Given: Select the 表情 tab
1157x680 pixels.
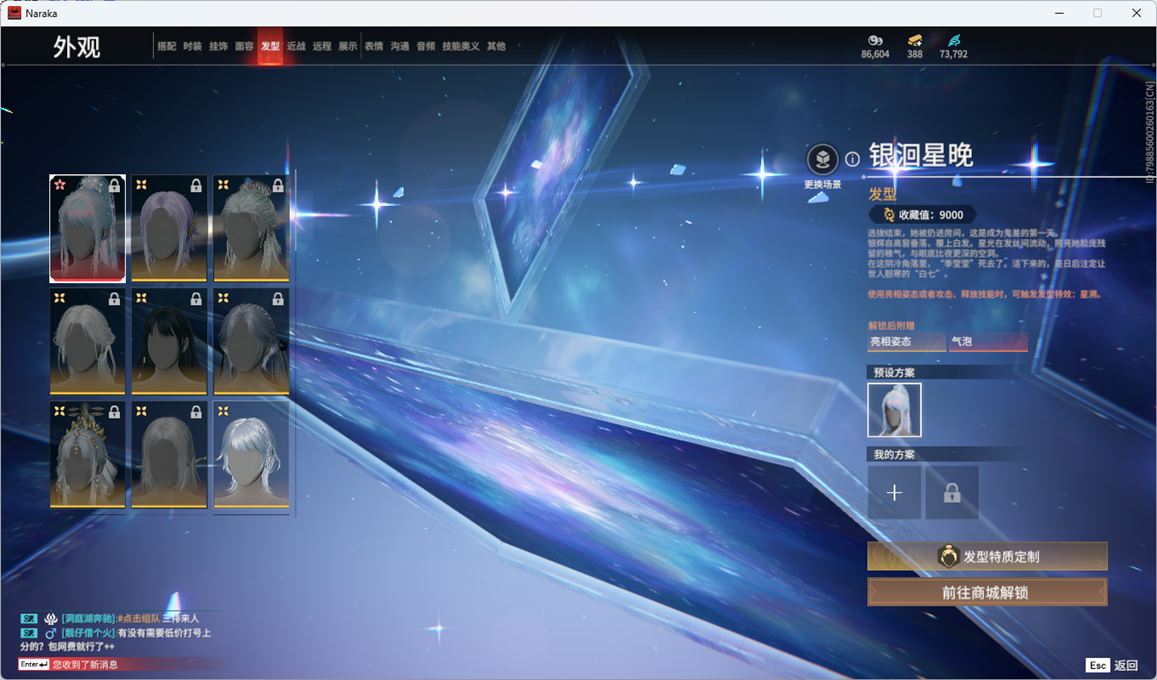Looking at the screenshot, I should click(374, 46).
